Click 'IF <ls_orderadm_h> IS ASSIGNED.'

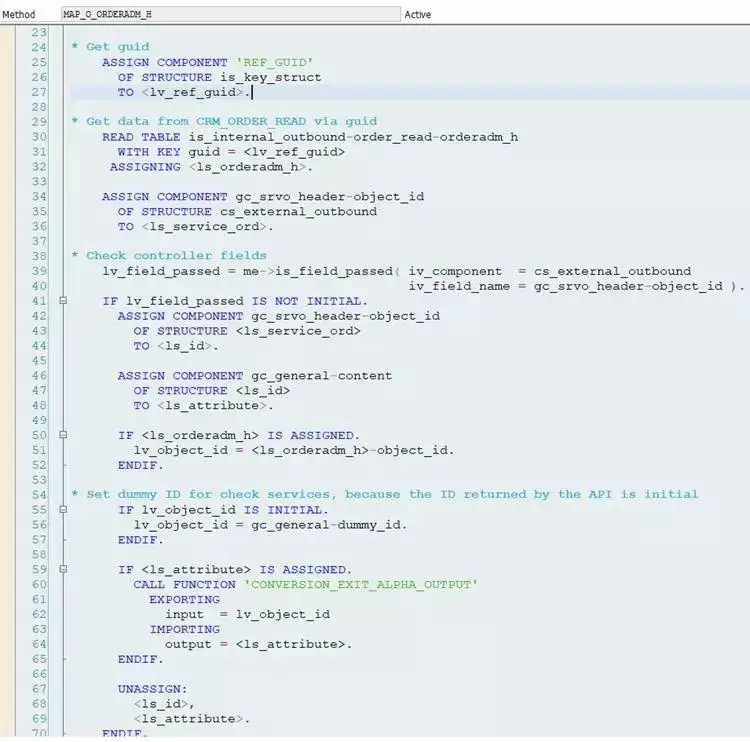[x=239, y=436]
